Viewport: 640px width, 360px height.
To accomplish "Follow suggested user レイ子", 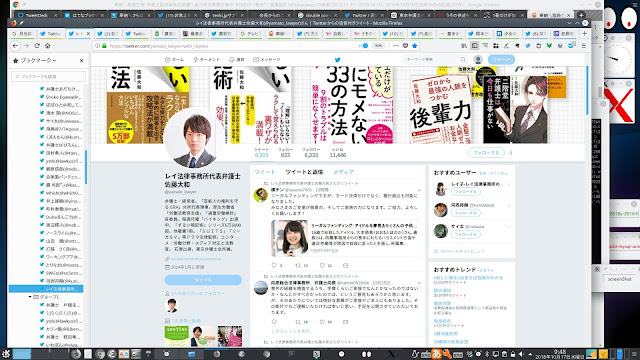I will tap(465, 191).
